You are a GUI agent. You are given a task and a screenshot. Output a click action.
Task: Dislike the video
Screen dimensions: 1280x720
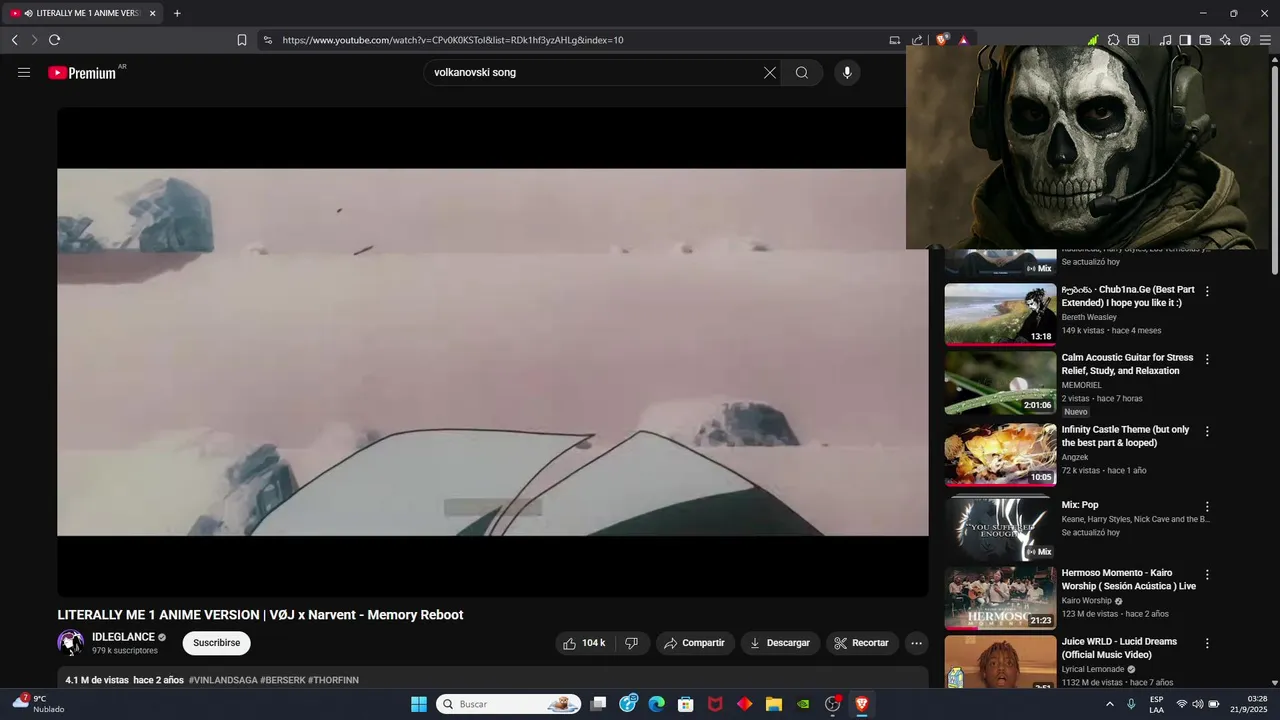click(631, 643)
